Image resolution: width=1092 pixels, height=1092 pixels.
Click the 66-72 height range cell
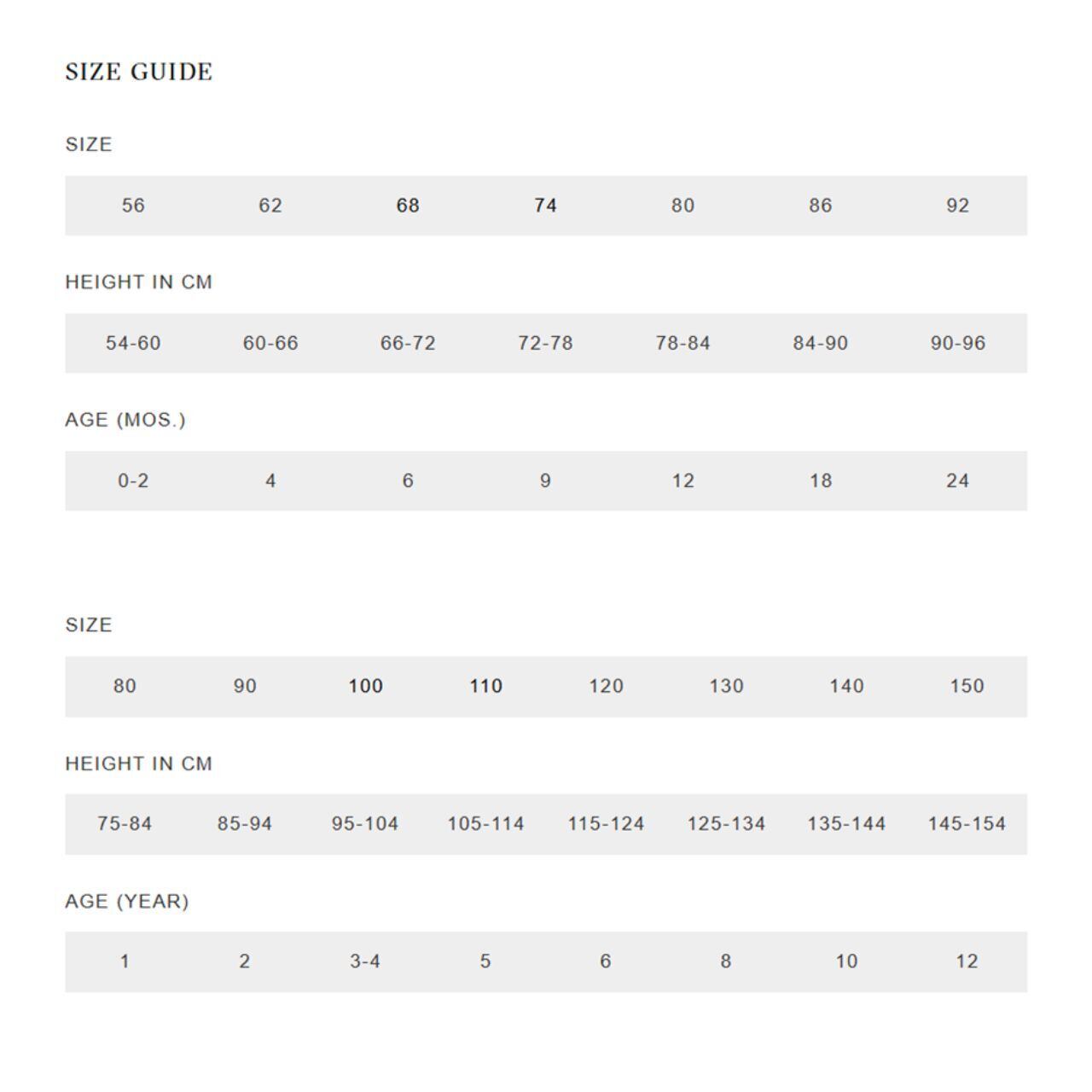[408, 343]
